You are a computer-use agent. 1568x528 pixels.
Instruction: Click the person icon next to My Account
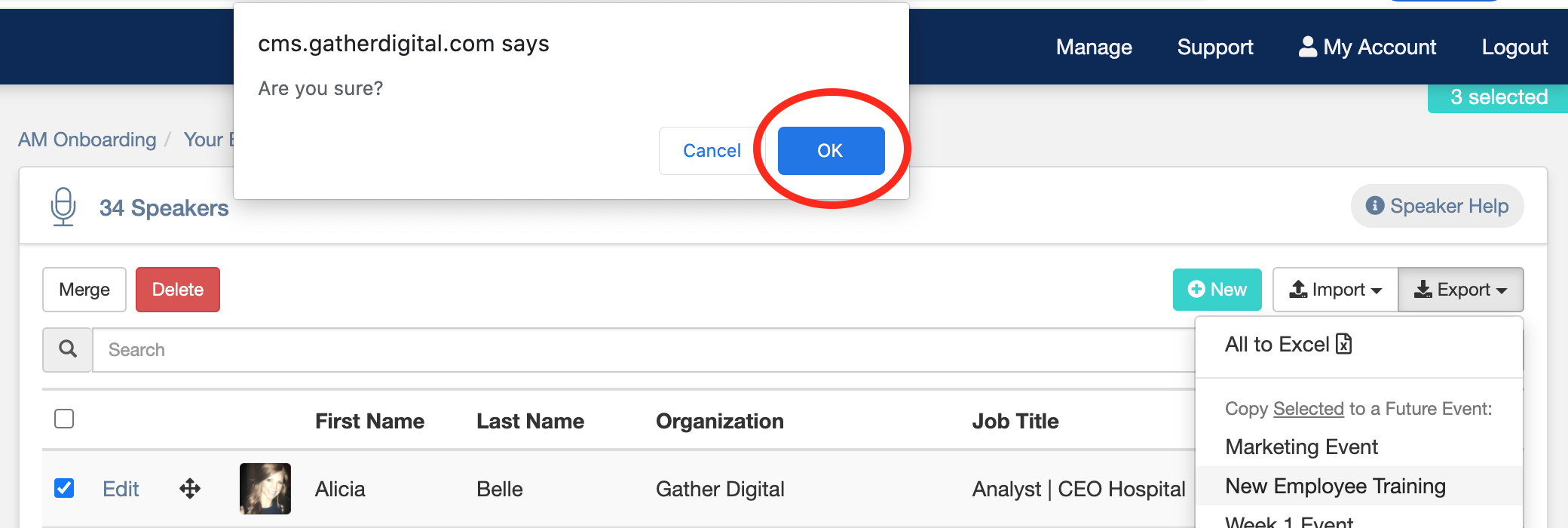coord(1308,47)
